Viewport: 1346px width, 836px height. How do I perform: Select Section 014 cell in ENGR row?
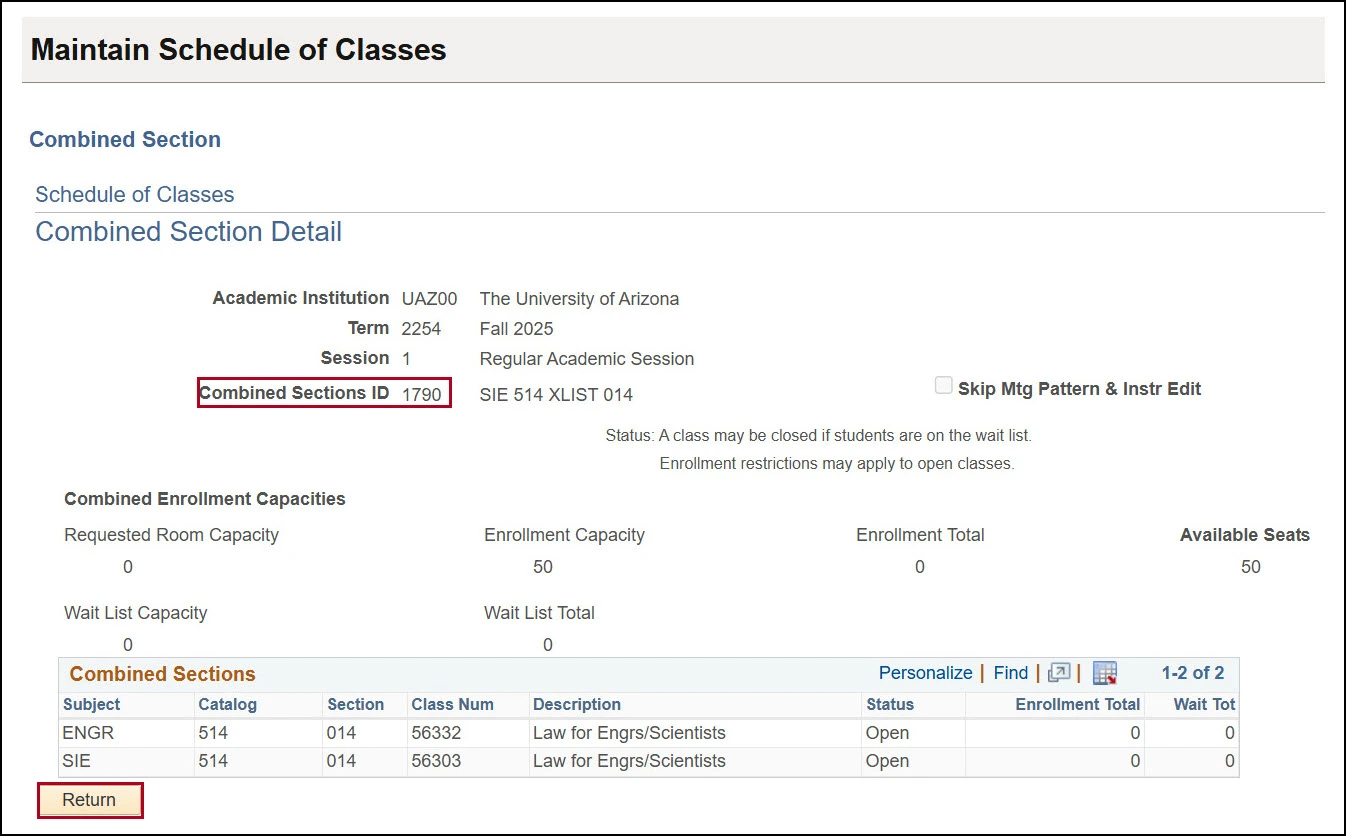(341, 733)
